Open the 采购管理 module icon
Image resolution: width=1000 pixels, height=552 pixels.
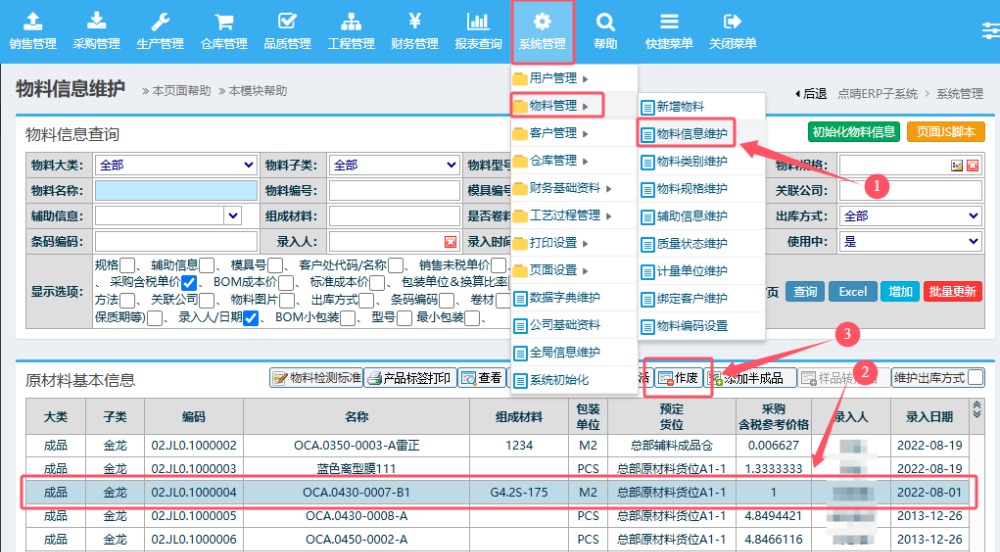(x=96, y=22)
